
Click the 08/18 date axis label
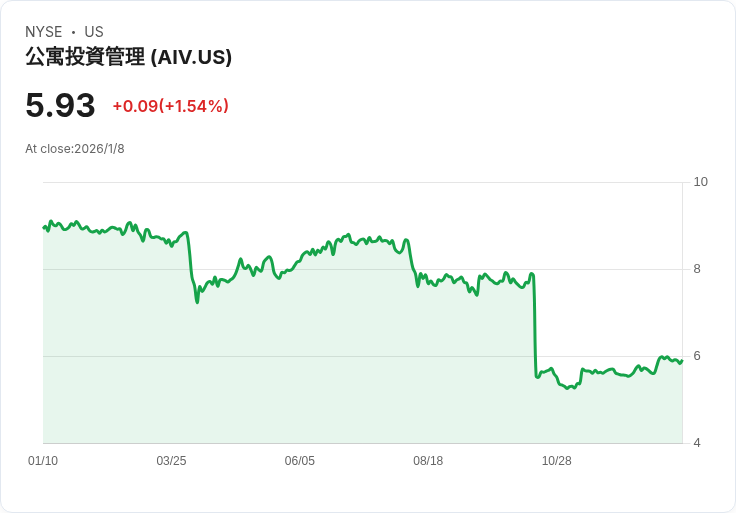(x=428, y=461)
